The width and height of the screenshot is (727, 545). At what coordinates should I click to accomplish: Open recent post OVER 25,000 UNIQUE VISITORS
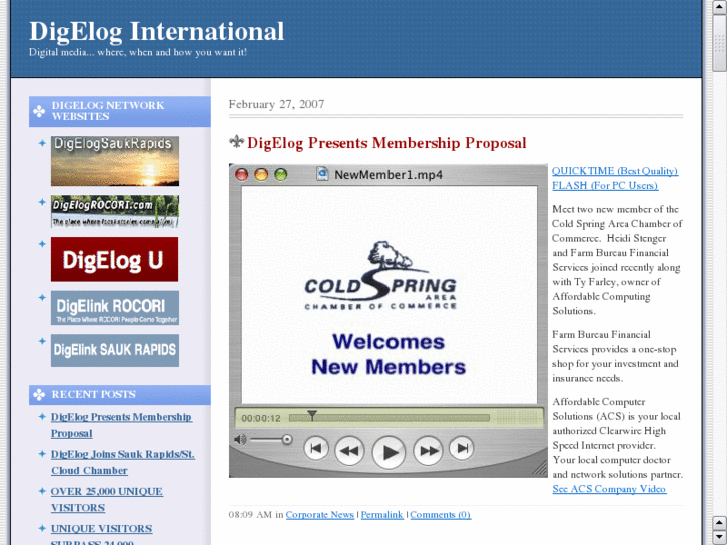point(107,499)
